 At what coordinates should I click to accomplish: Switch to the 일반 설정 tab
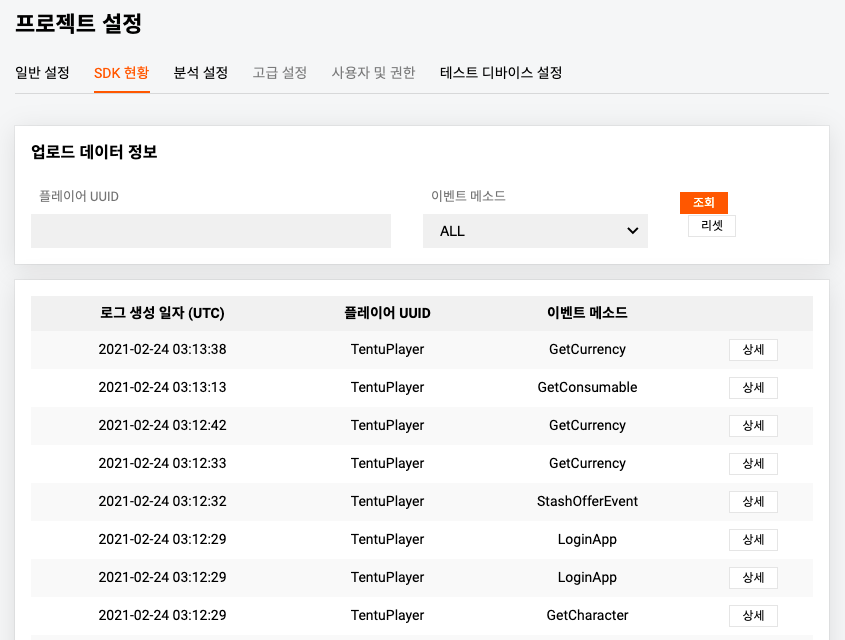42,73
